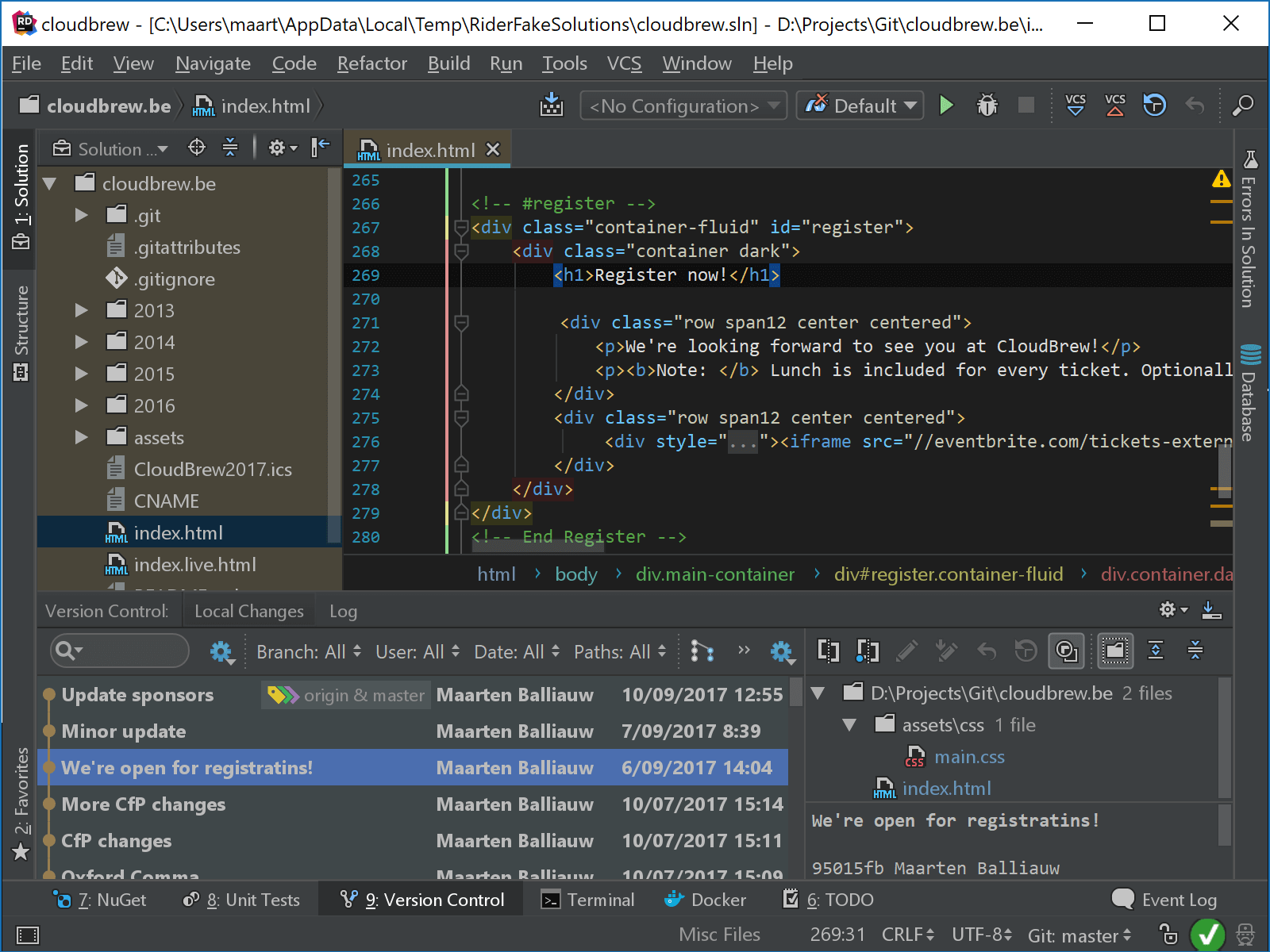The image size is (1270, 952).
Task: Click the warning triangle analysis icon in editor
Action: click(x=1221, y=179)
